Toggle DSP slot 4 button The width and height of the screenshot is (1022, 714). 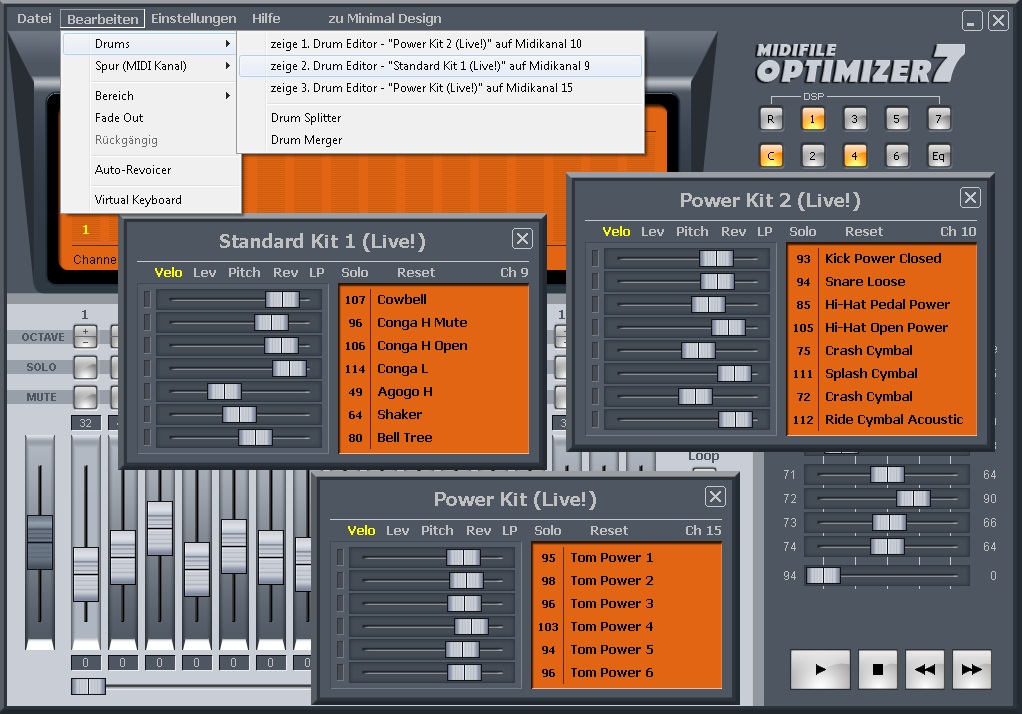coord(854,157)
